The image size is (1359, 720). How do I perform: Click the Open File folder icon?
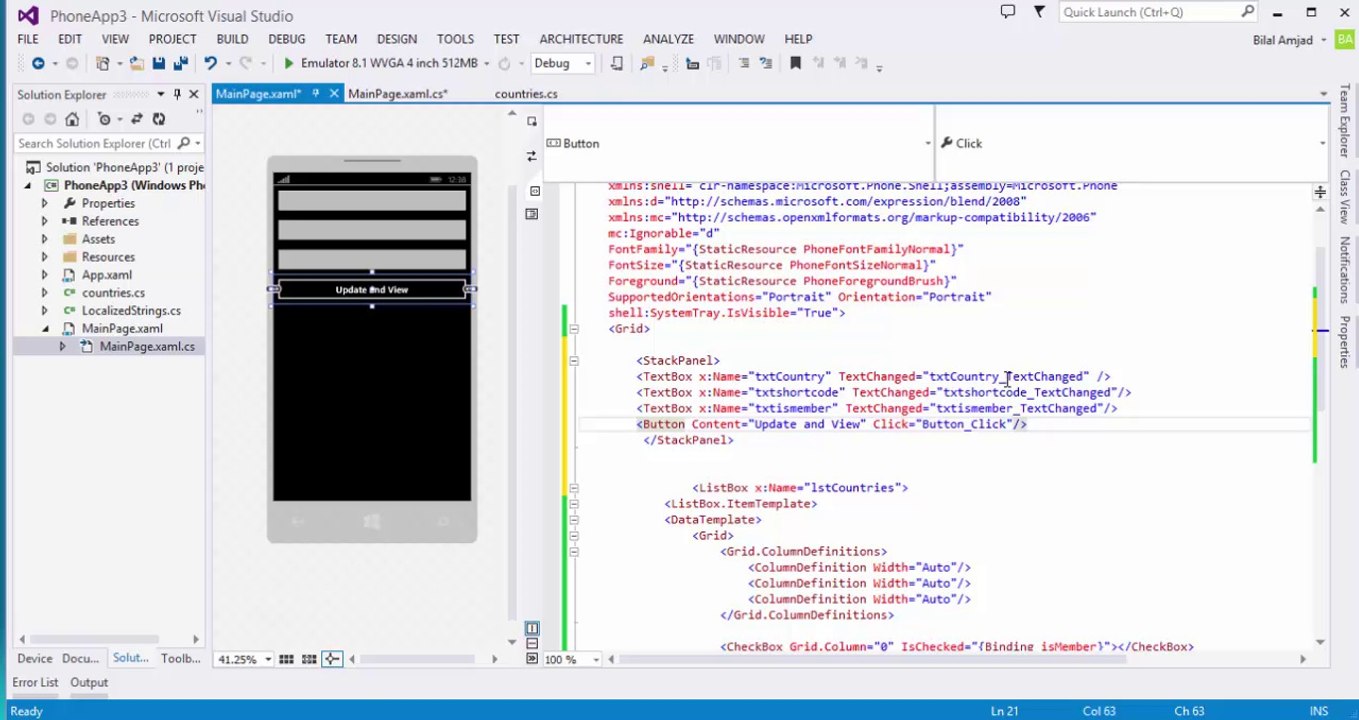[x=136, y=63]
